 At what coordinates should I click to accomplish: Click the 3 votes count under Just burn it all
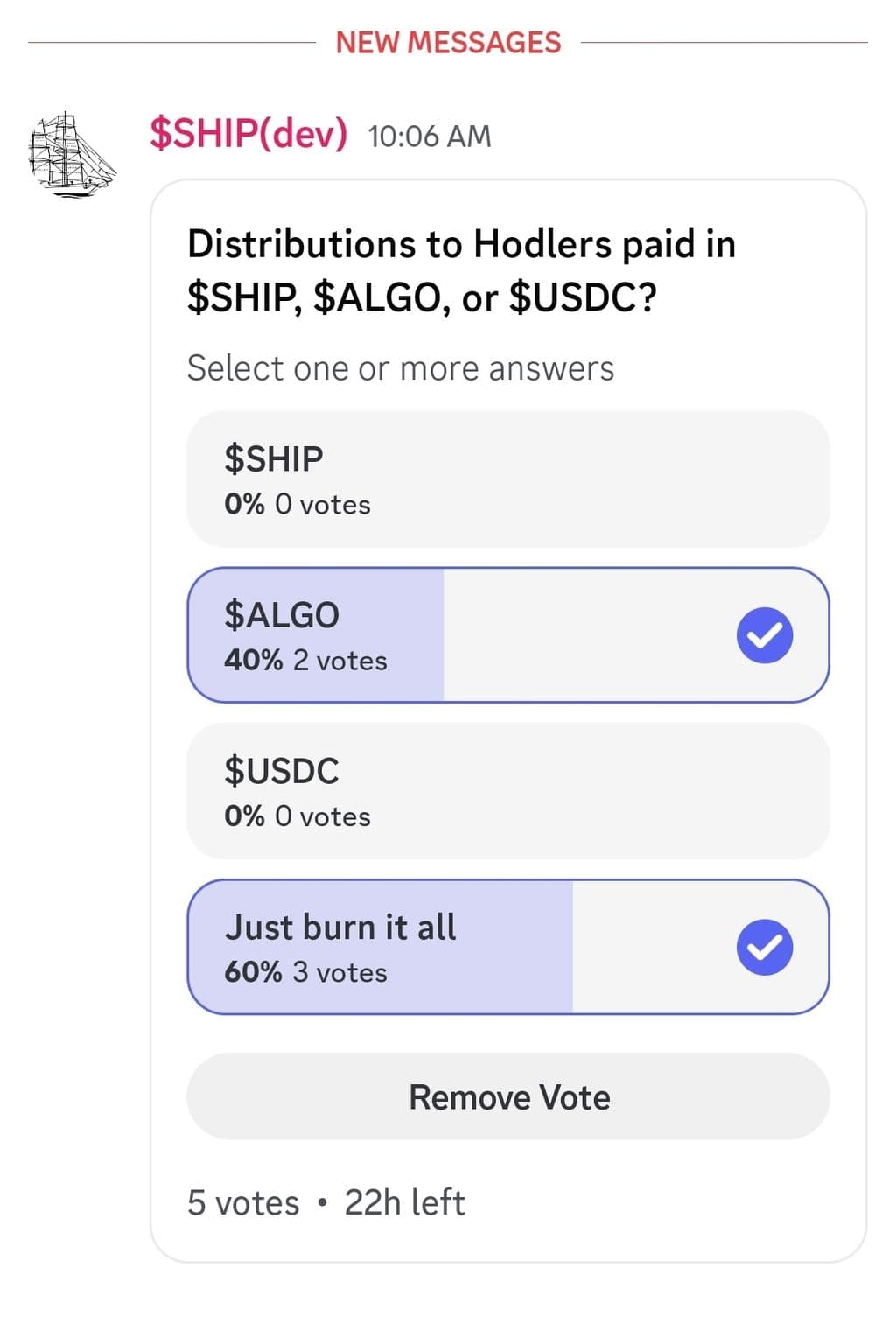pyautogui.click(x=339, y=972)
